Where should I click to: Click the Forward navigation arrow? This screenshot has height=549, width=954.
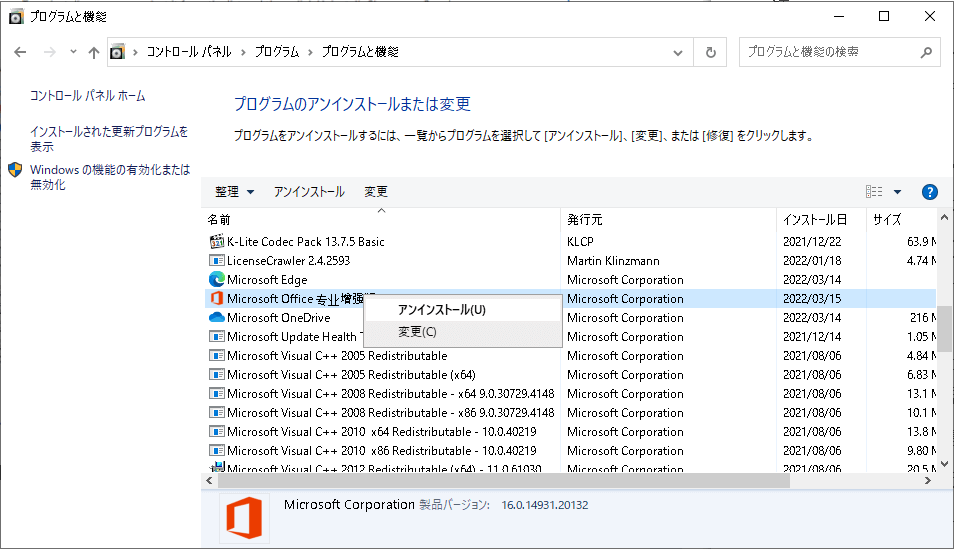coord(50,52)
